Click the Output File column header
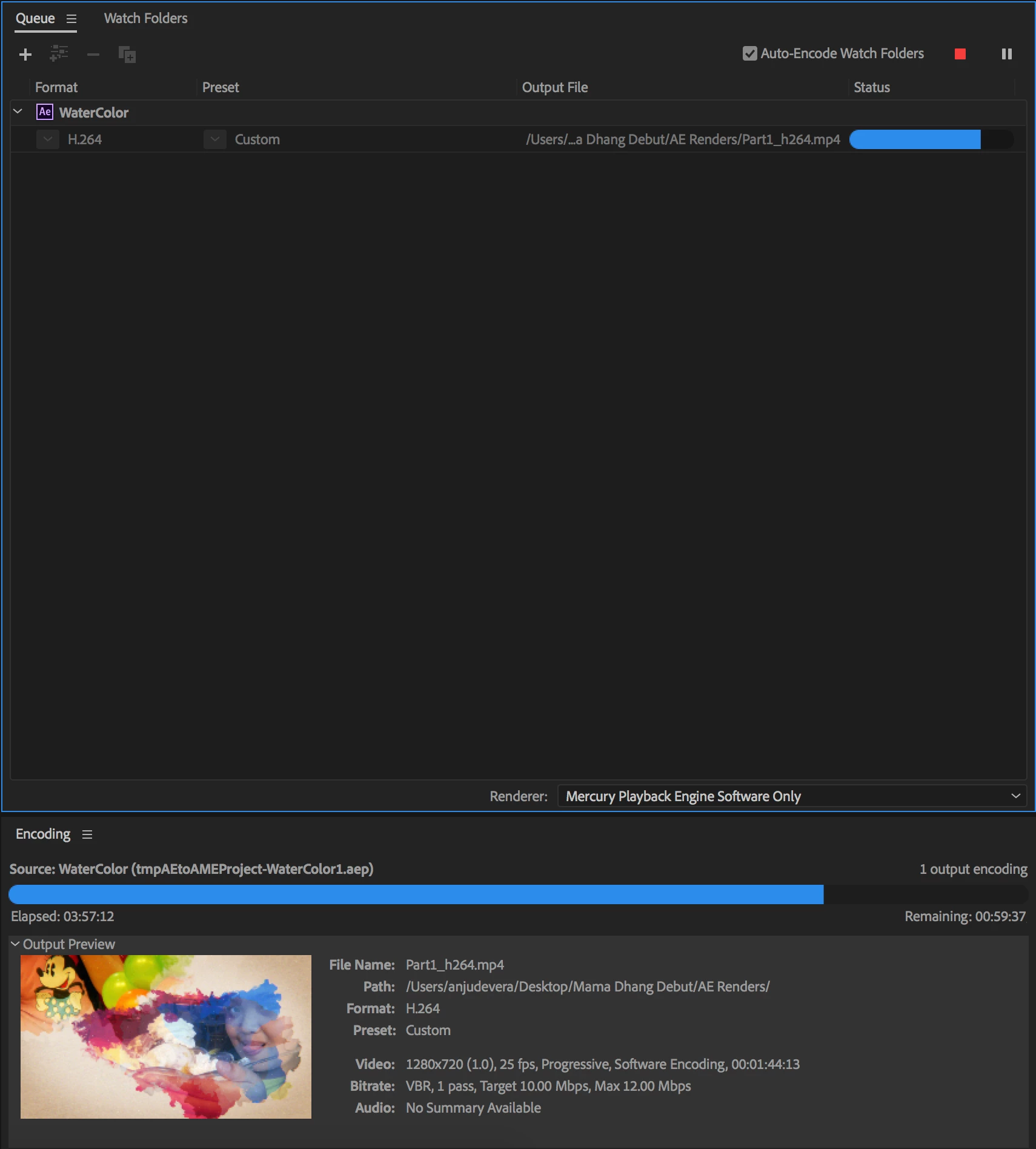1036x1149 pixels. 555,87
